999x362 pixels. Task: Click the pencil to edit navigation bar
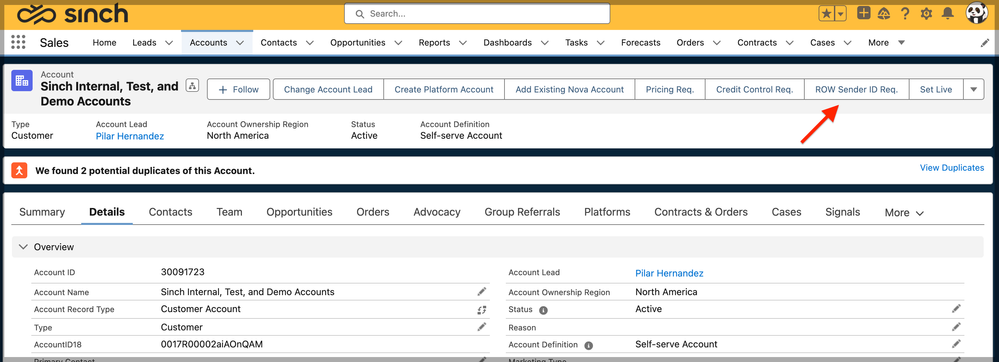[x=985, y=43]
